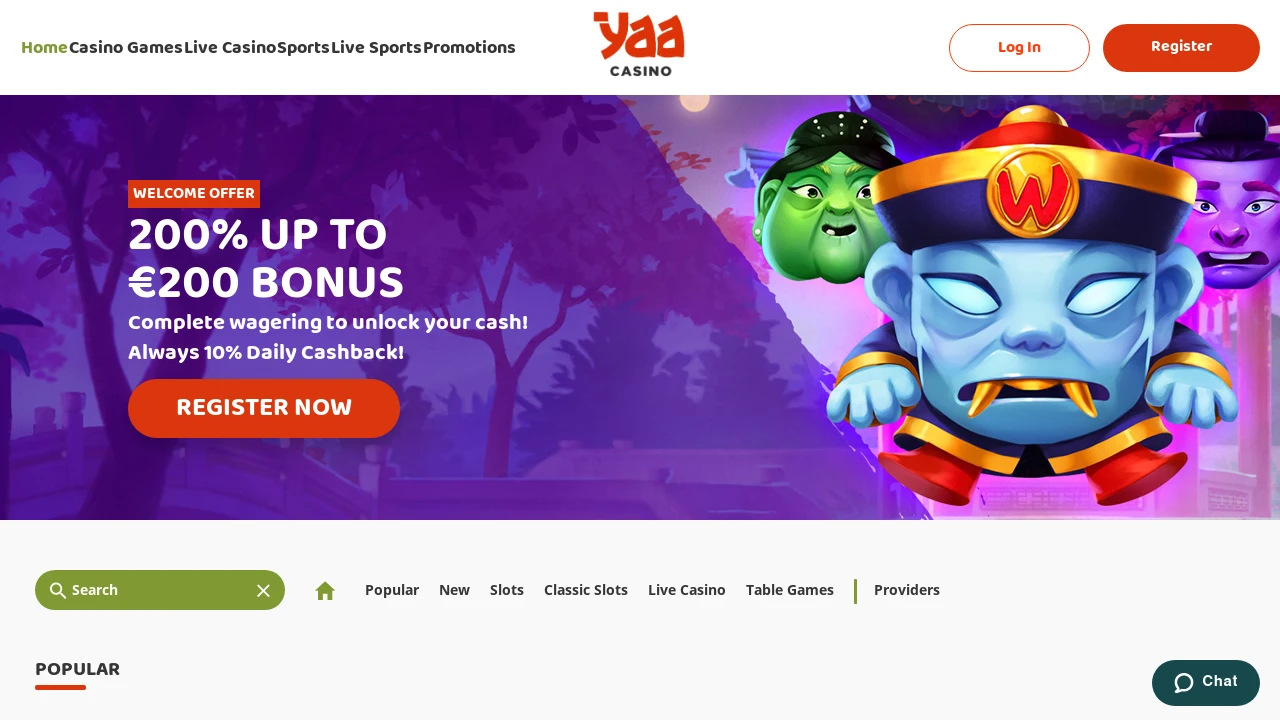Screen dimensions: 1280x720
Task: Clear the search field with X icon
Action: [x=263, y=590]
